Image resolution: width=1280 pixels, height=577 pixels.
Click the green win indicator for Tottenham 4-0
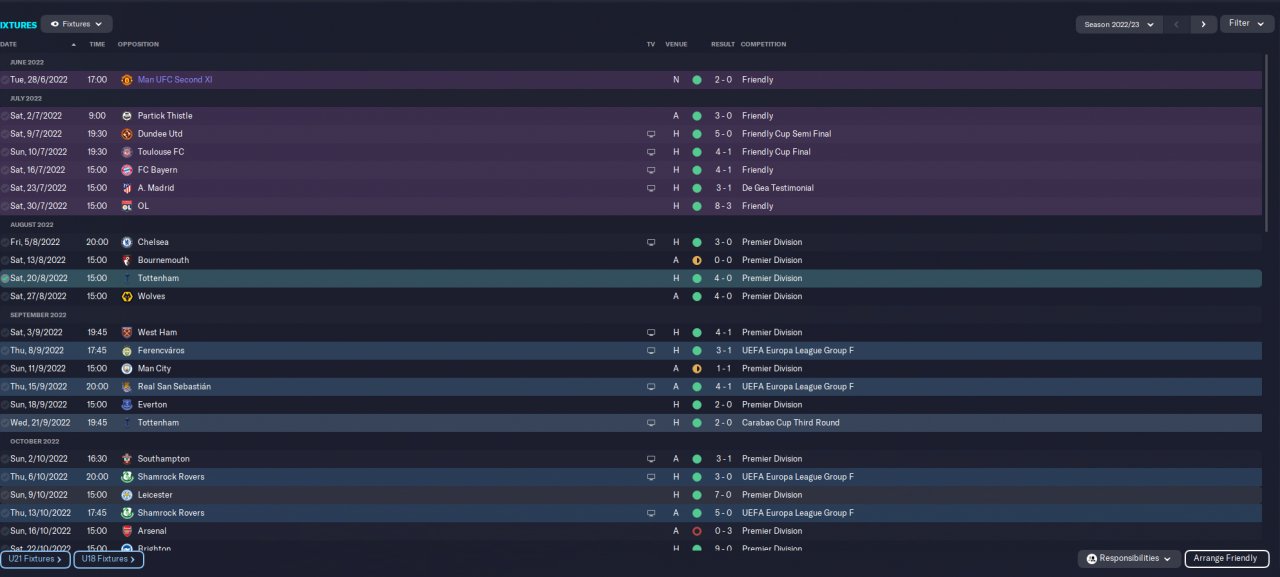[697, 278]
